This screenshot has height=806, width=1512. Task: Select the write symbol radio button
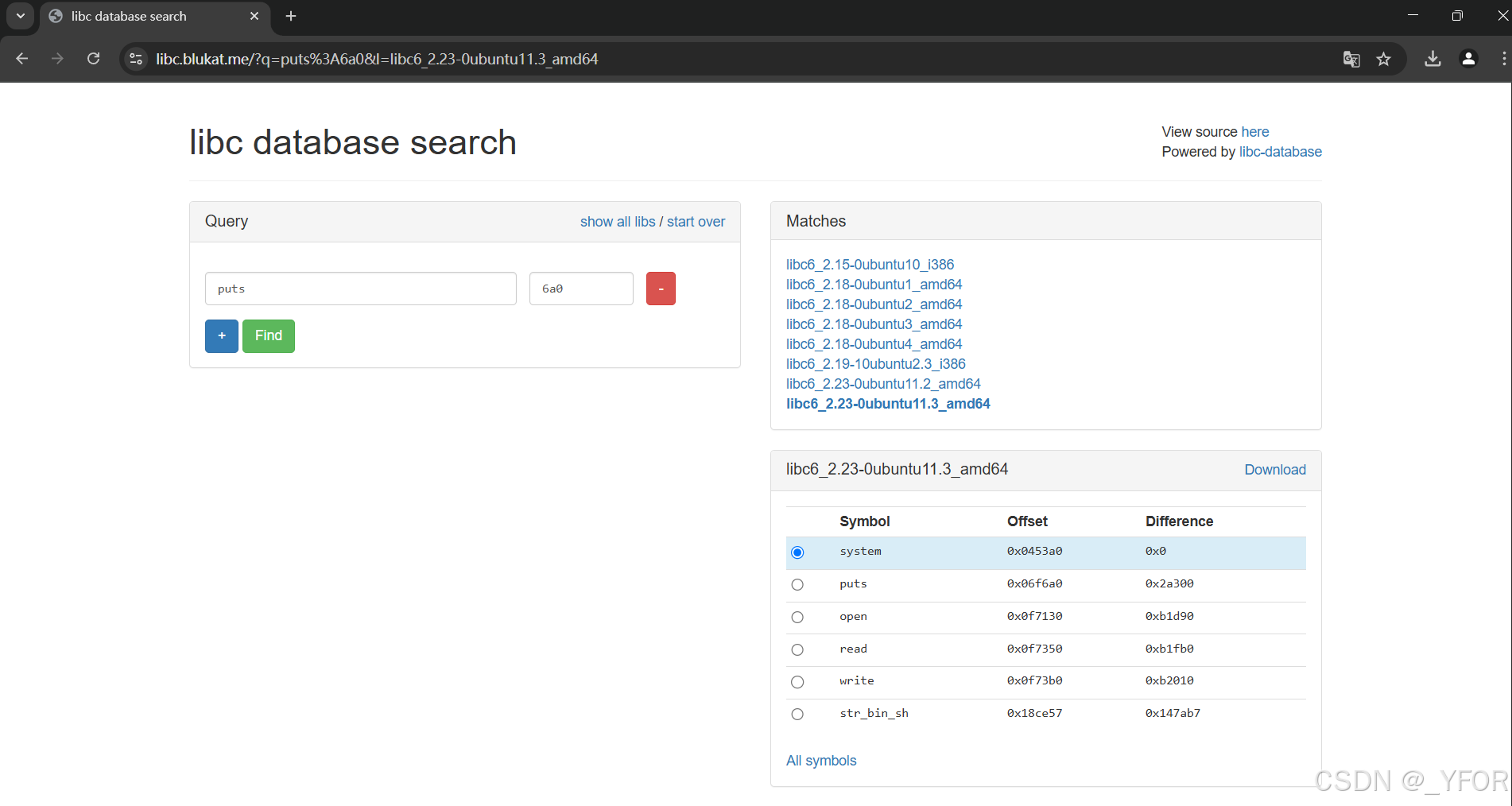[797, 681]
